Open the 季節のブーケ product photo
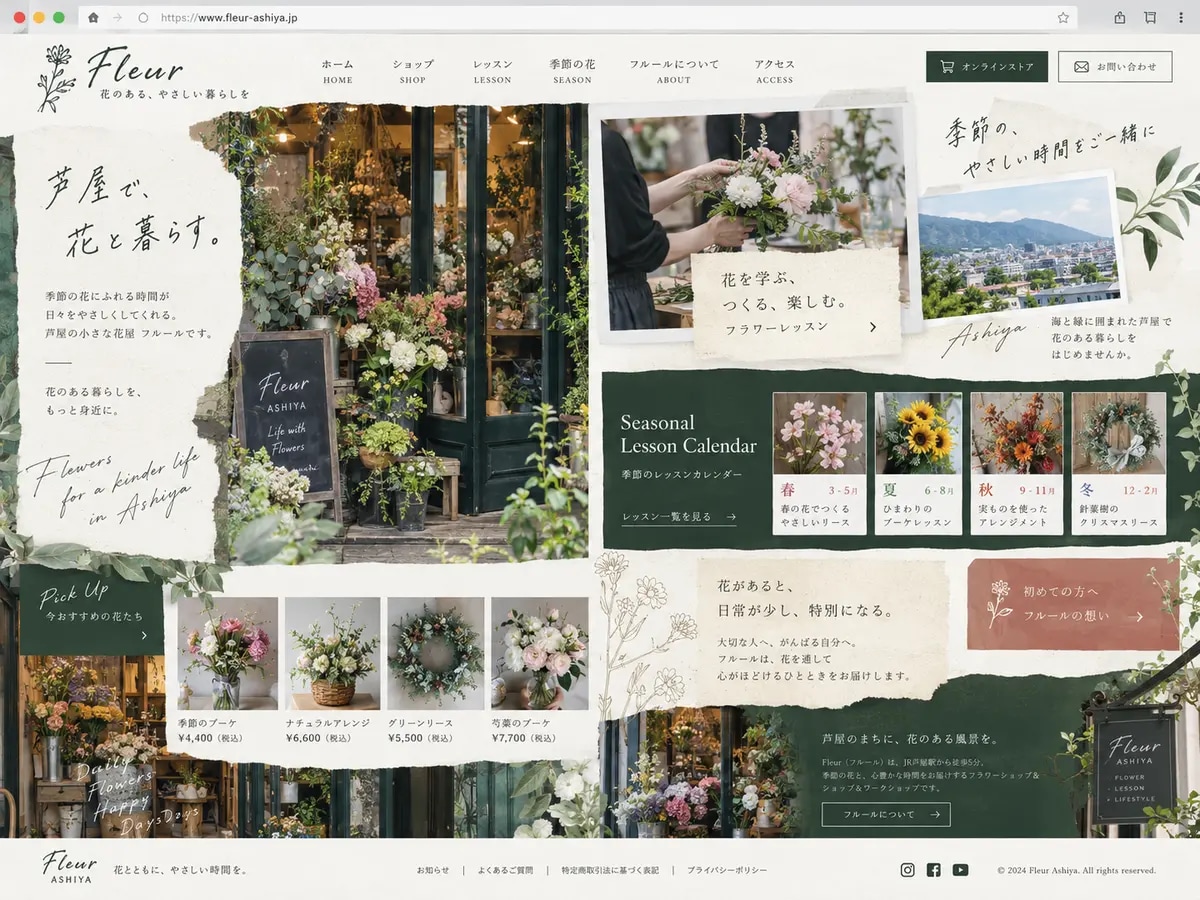This screenshot has width=1200, height=900. [228, 653]
